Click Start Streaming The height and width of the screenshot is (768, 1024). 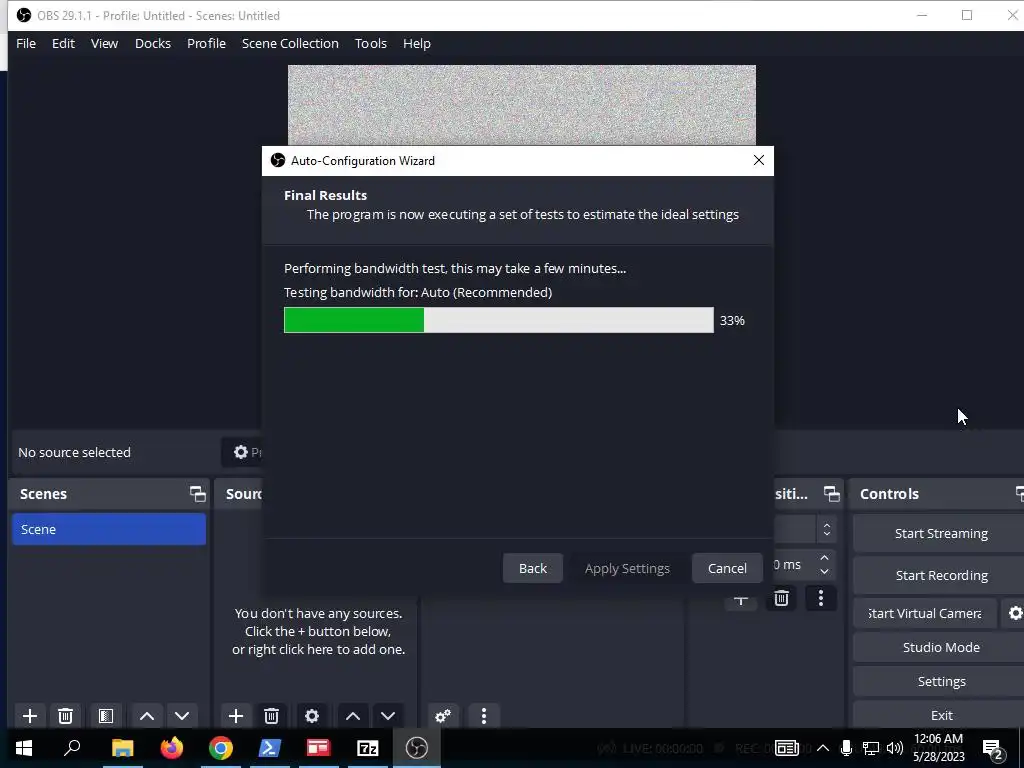(940, 534)
